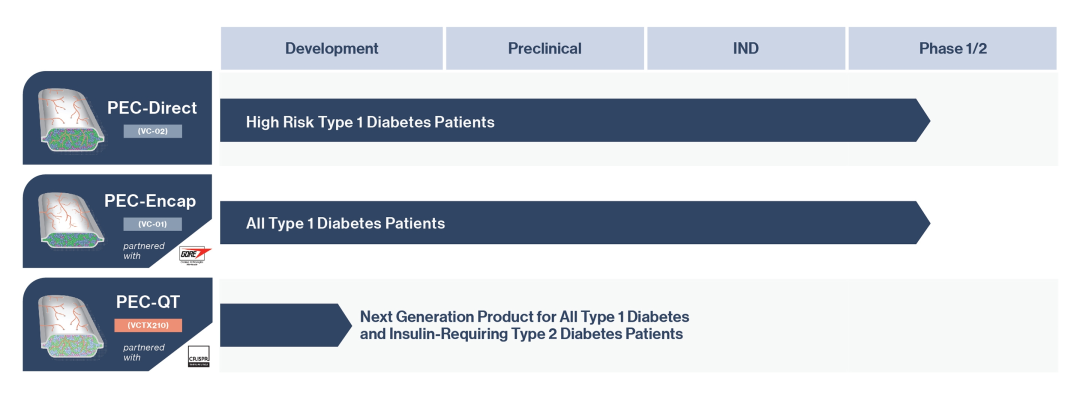Click the Gore partner logo
The height and width of the screenshot is (395, 1080).
tap(196, 254)
